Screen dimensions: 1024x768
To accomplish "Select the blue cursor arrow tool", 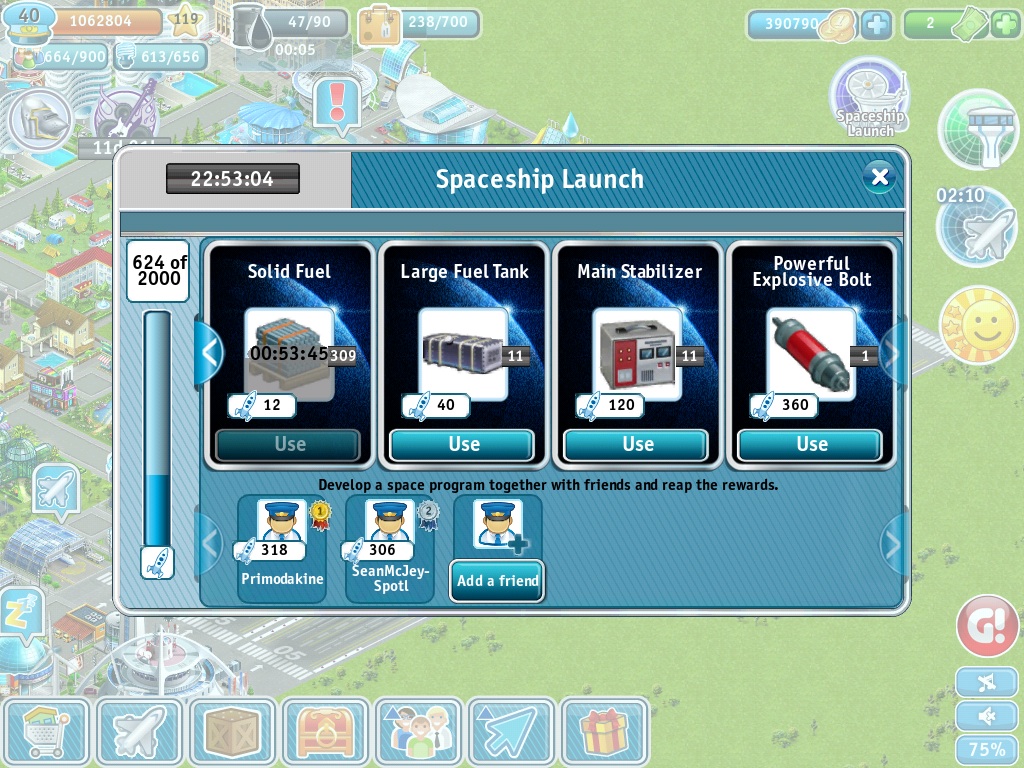I will 511,731.
